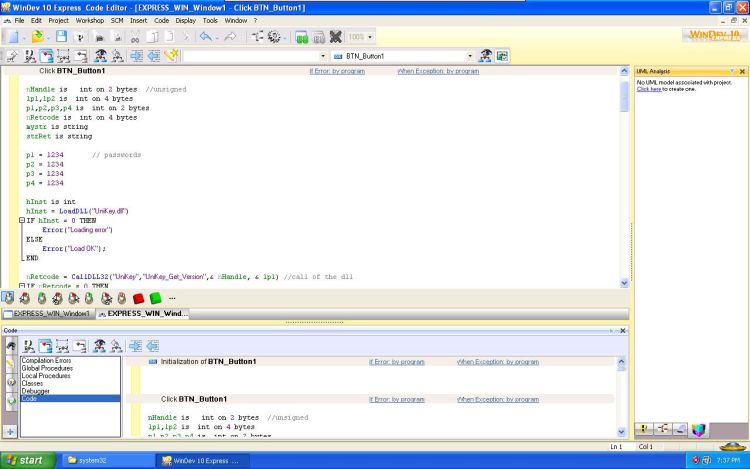Click the shield icon at the UML Analysis panel bottom
This screenshot has width=750, height=469.
tap(698, 430)
